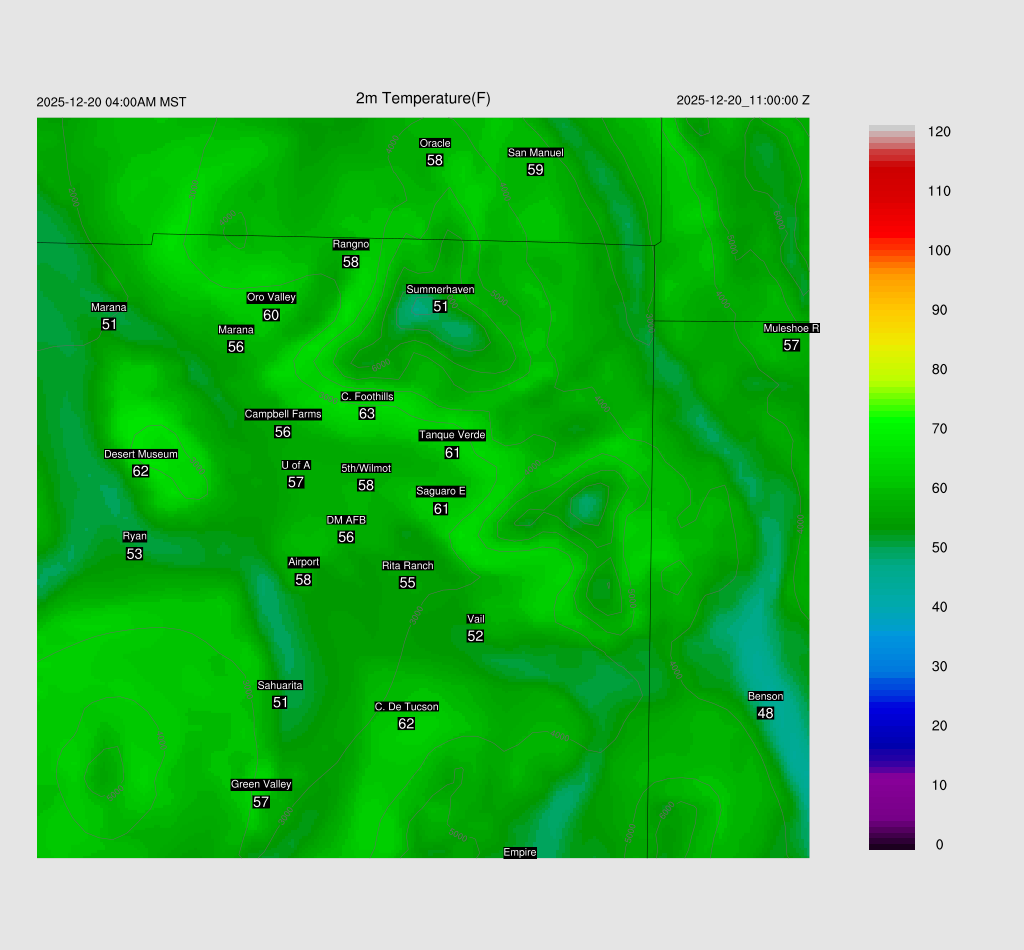This screenshot has height=950, width=1024.
Task: Click the Green Valley station label
Action: click(x=261, y=784)
